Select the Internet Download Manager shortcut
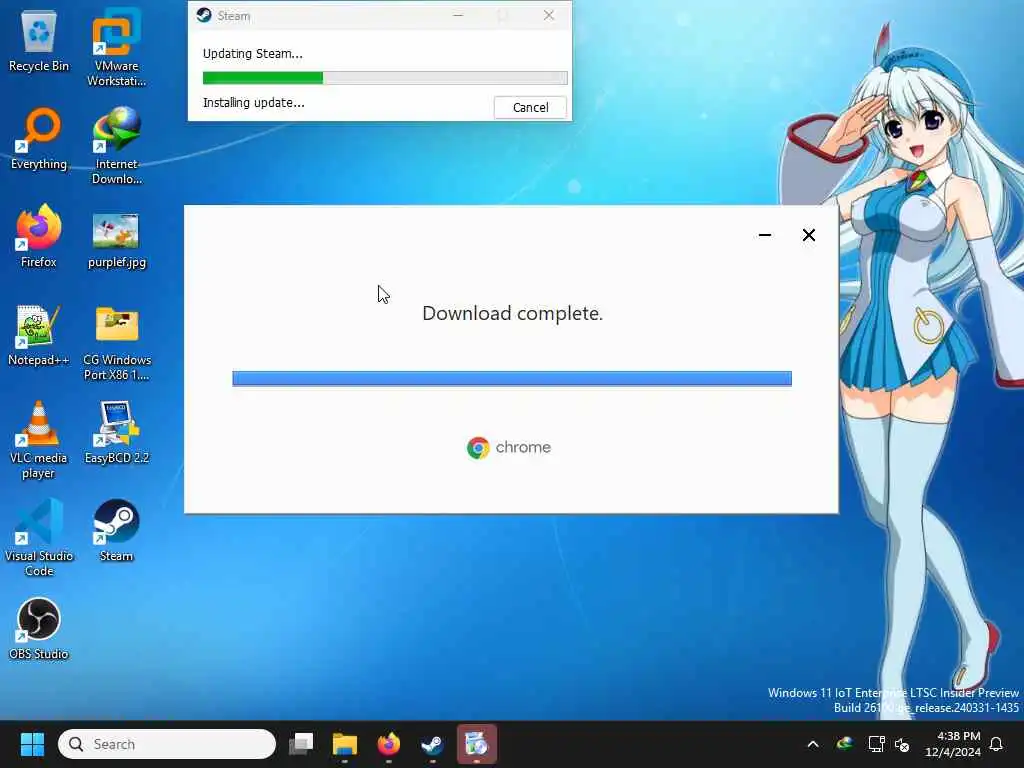 click(x=116, y=145)
